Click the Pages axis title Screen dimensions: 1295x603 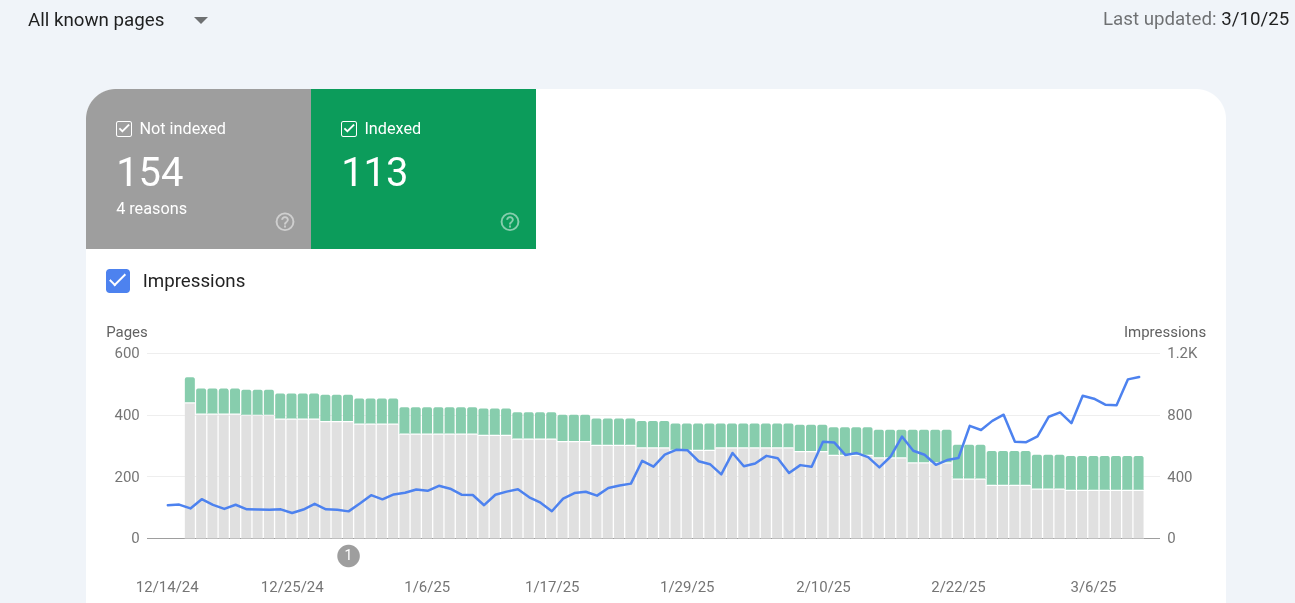(127, 332)
